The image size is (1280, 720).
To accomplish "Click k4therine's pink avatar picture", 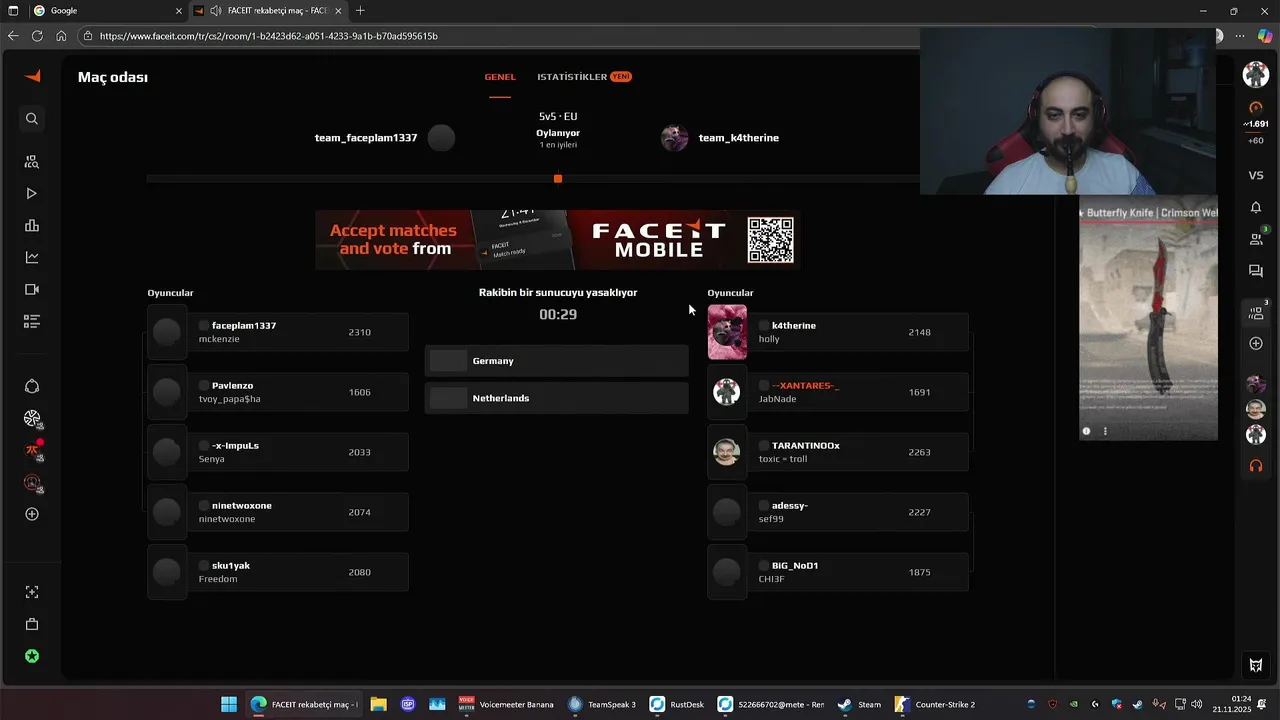I will pos(727,332).
